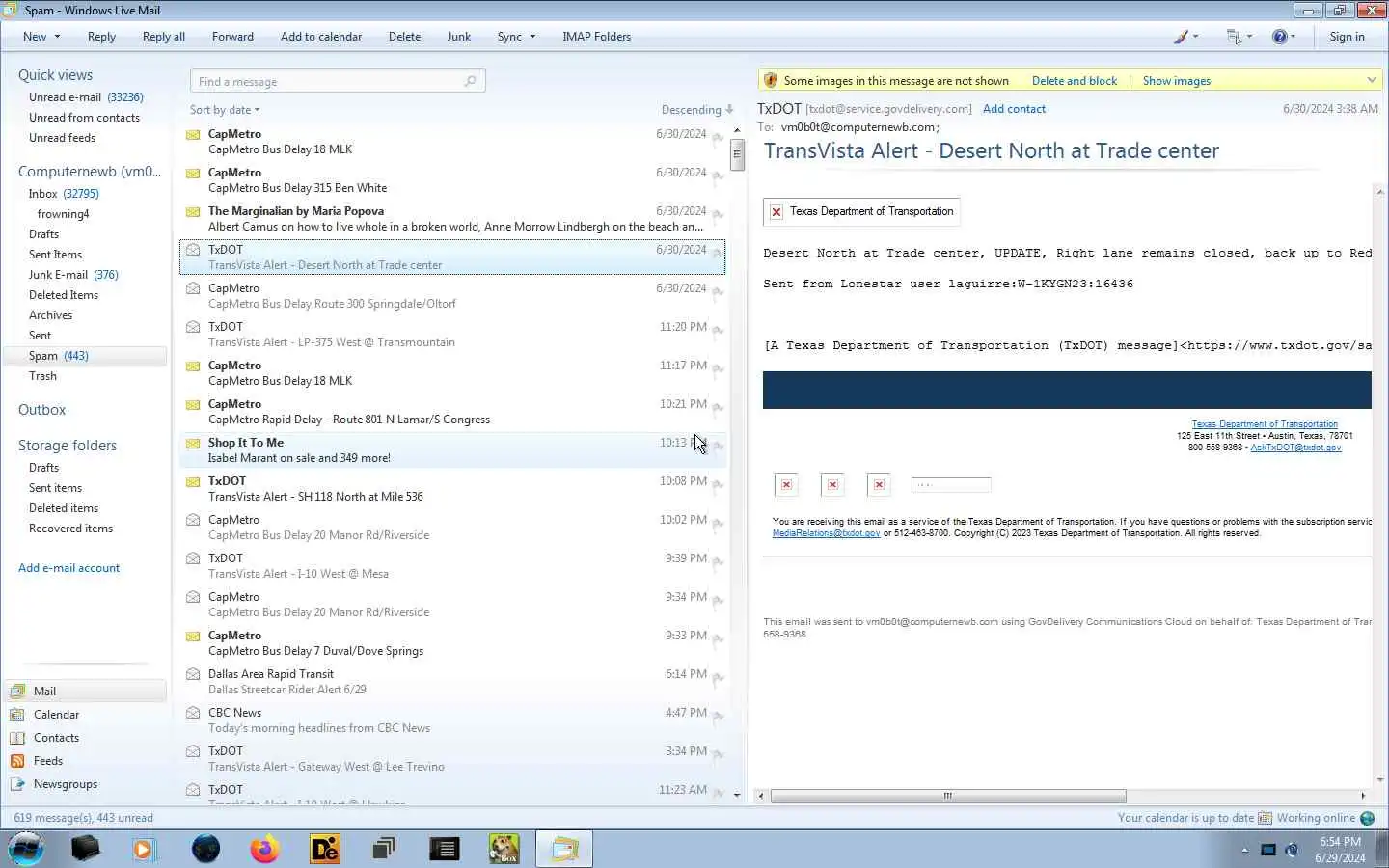Flag the CapMetro Rapid Delay Route 801 message
The image size is (1389, 868).
pyautogui.click(x=718, y=408)
